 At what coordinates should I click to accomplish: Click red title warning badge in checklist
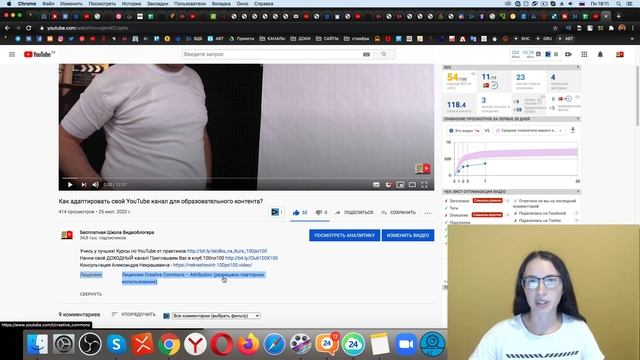coord(487,200)
